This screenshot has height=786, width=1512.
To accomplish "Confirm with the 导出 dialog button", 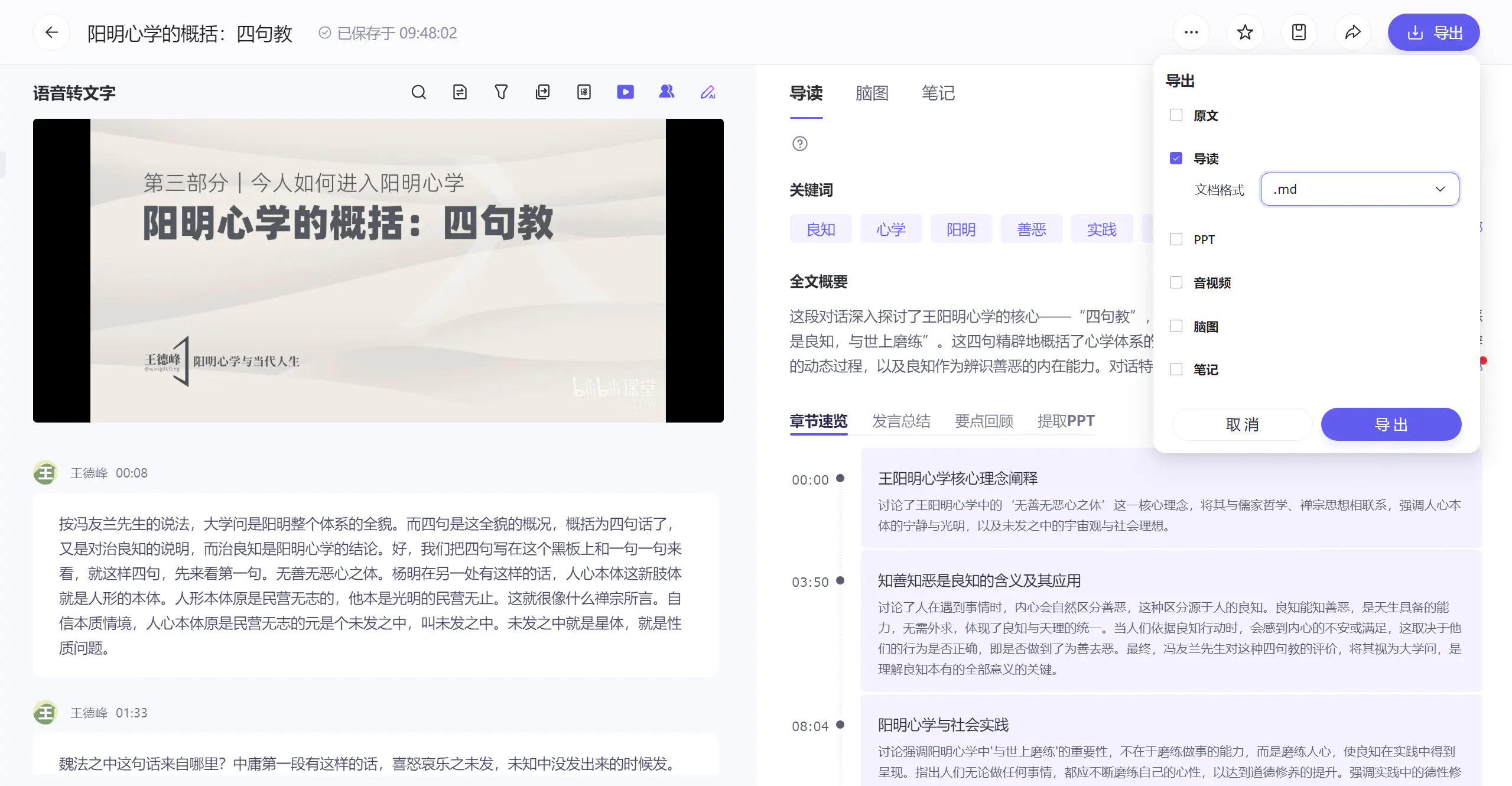I will [1391, 424].
